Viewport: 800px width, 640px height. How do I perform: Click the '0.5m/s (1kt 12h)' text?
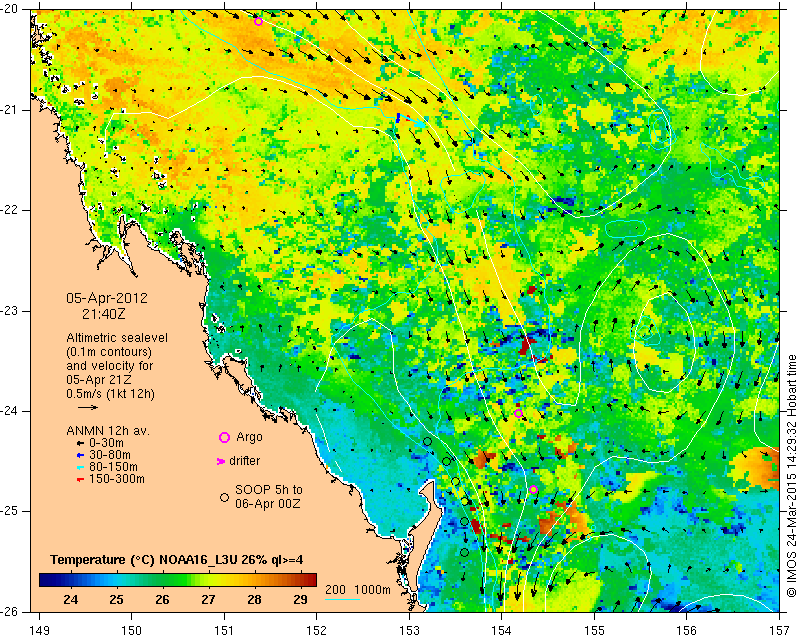click(110, 394)
